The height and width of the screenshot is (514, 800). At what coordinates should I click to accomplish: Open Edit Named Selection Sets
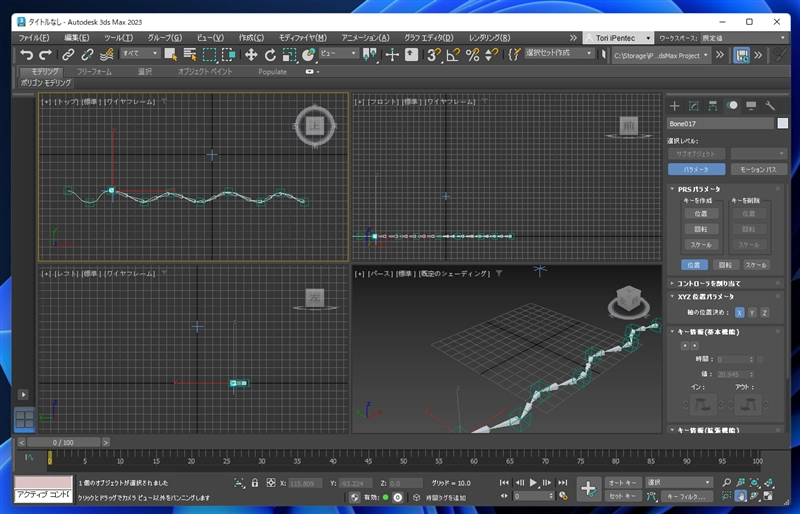tap(514, 55)
